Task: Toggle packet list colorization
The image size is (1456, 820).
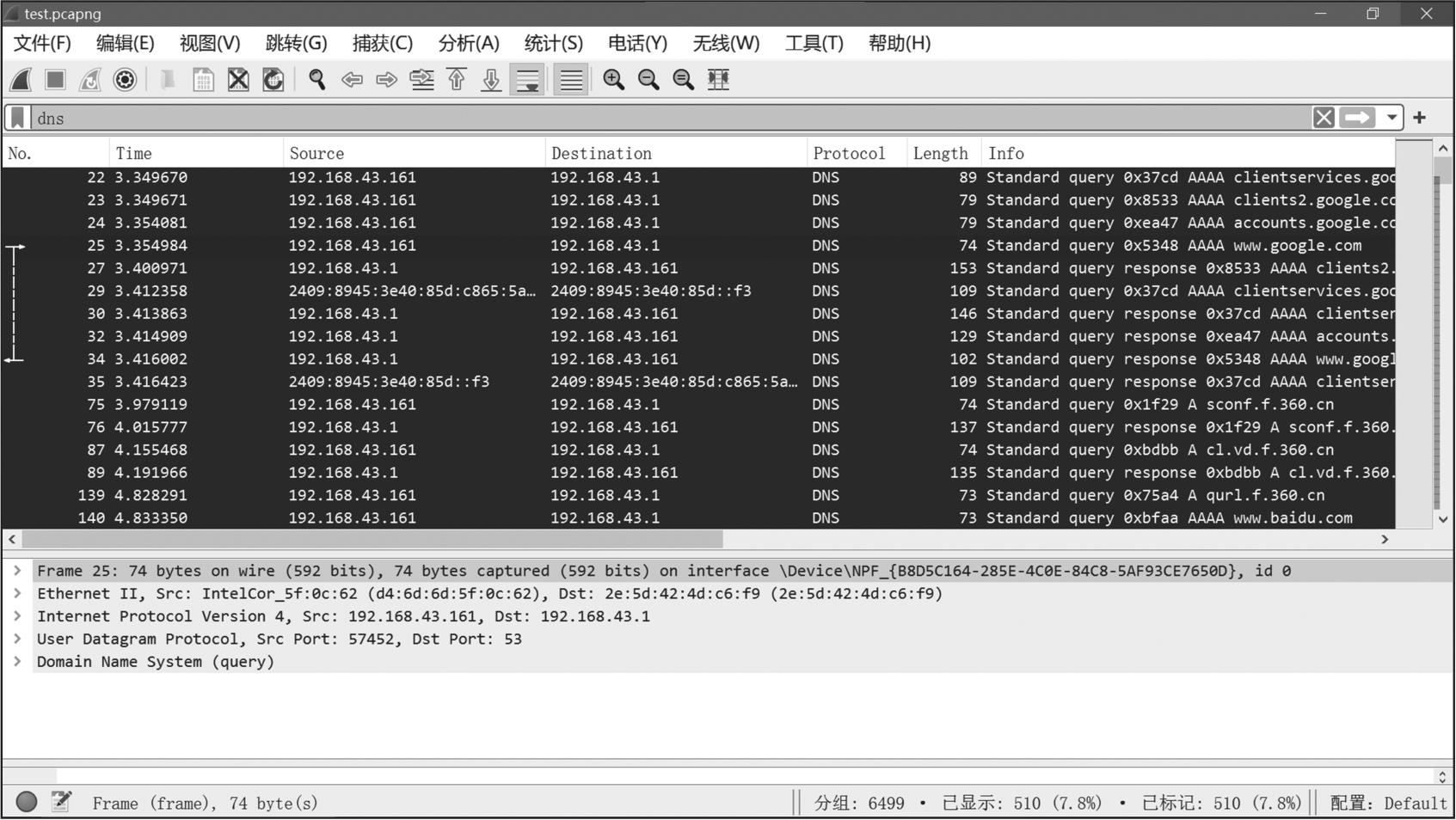Action: pos(571,80)
